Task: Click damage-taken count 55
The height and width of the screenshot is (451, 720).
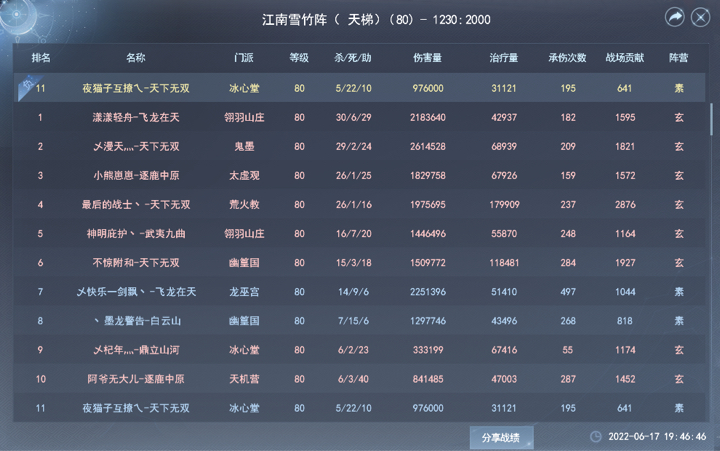Action: coord(568,350)
